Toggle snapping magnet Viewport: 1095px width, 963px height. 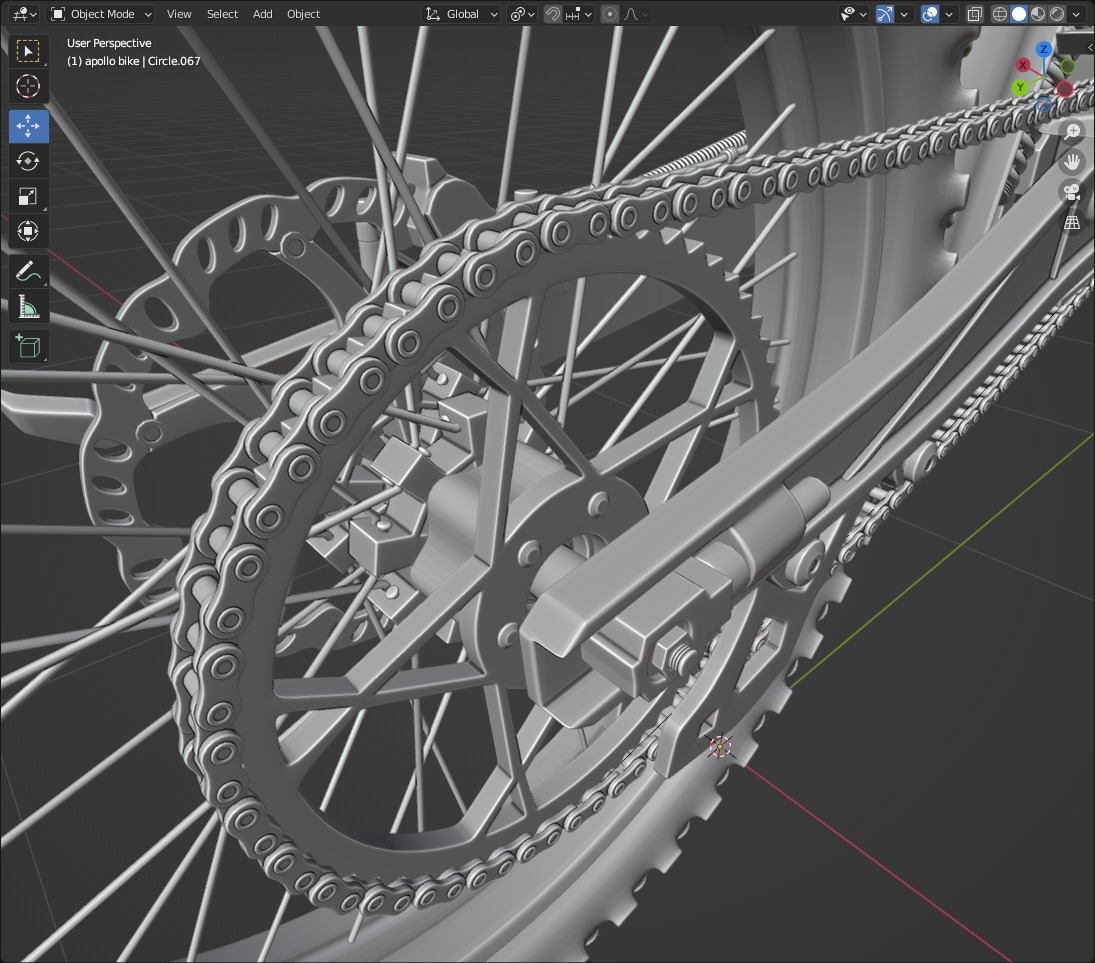[552, 14]
